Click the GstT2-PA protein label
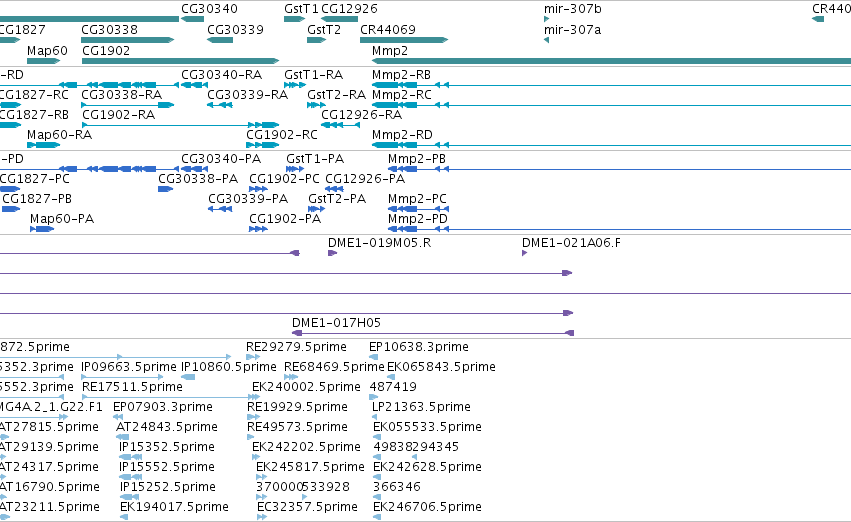This screenshot has height=522, width=851. coord(337,199)
